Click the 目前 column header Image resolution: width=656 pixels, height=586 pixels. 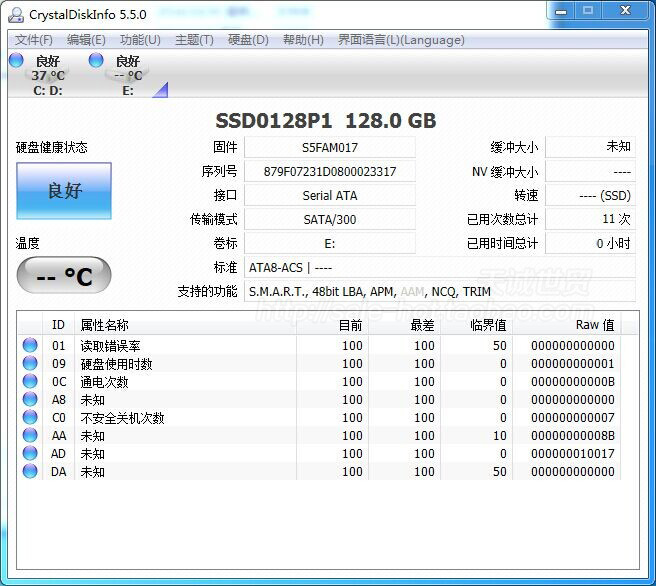332,325
